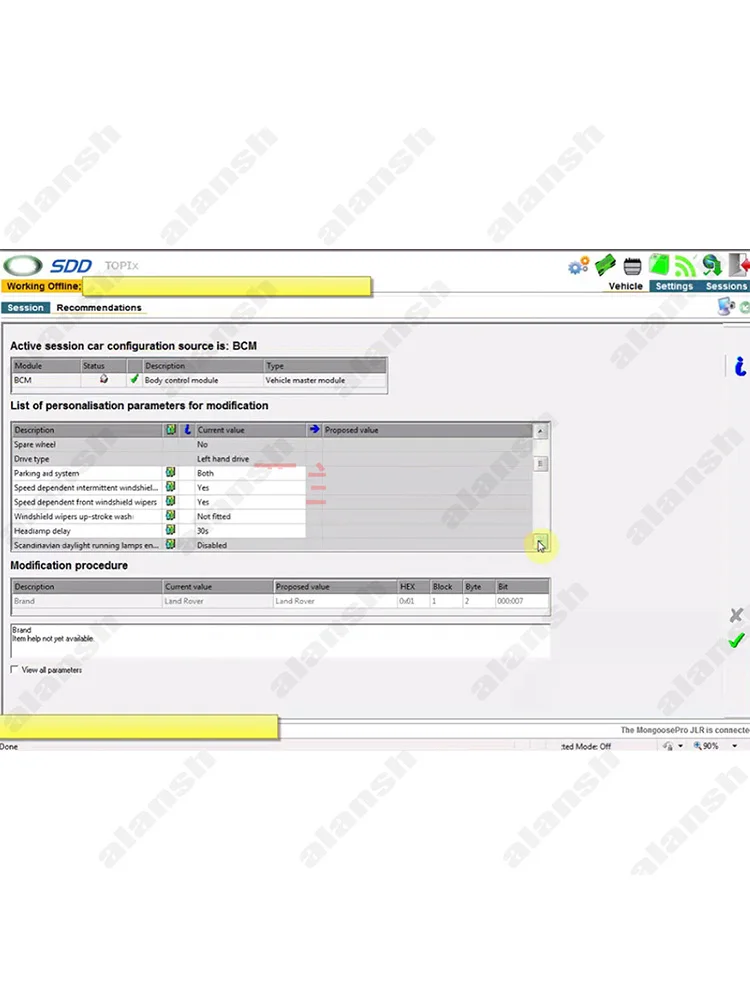Click the exit door icon
This screenshot has height=1000, width=750.
coord(739,265)
